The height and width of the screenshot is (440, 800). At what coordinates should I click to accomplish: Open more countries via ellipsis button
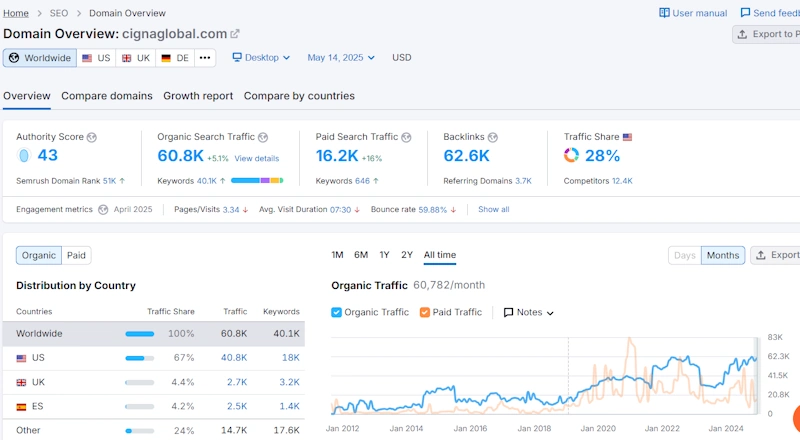click(x=205, y=58)
